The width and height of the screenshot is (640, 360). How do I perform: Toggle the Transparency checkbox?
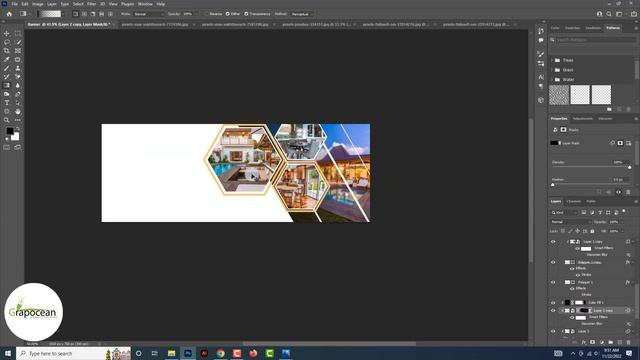click(x=246, y=14)
